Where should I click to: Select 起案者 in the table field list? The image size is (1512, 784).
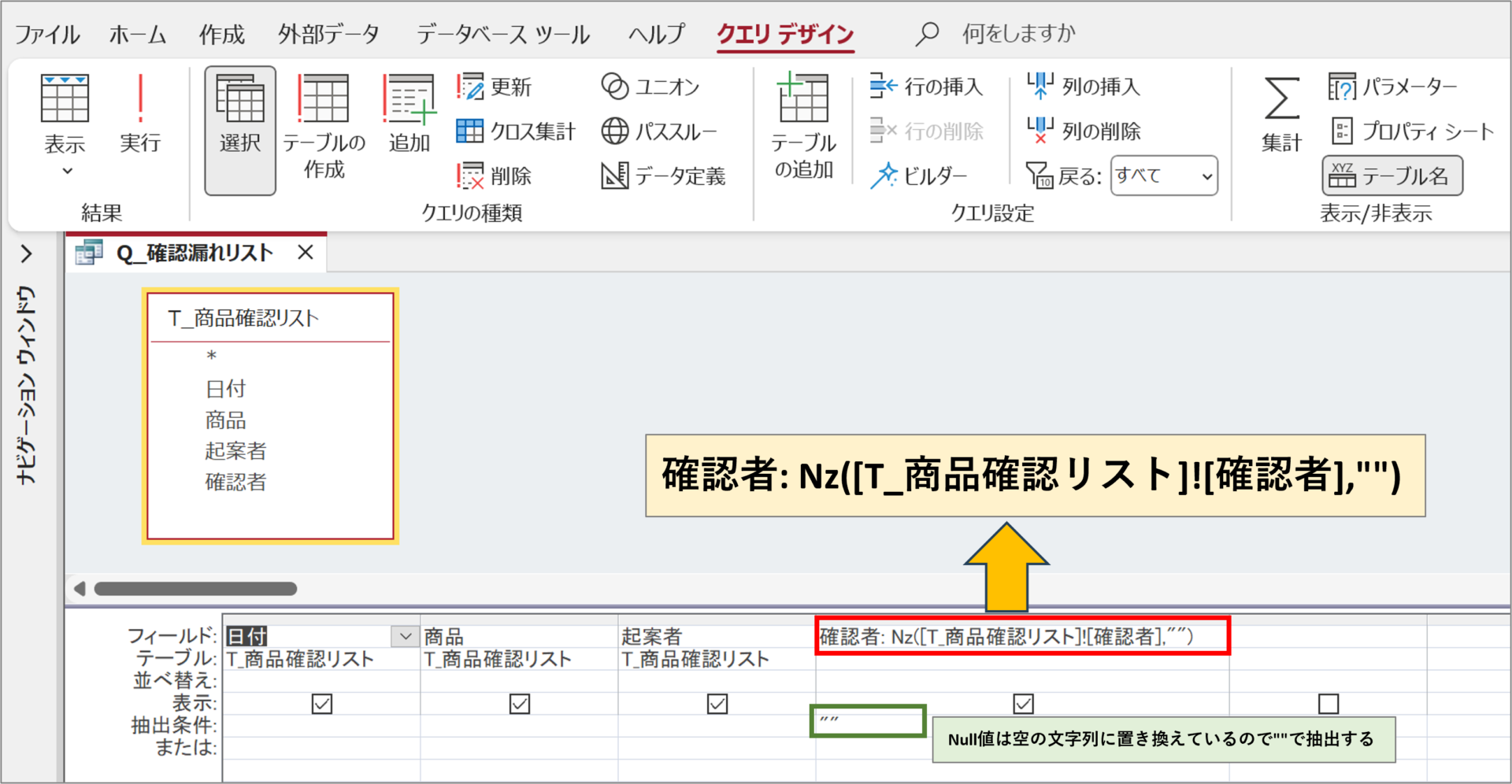[x=236, y=451]
